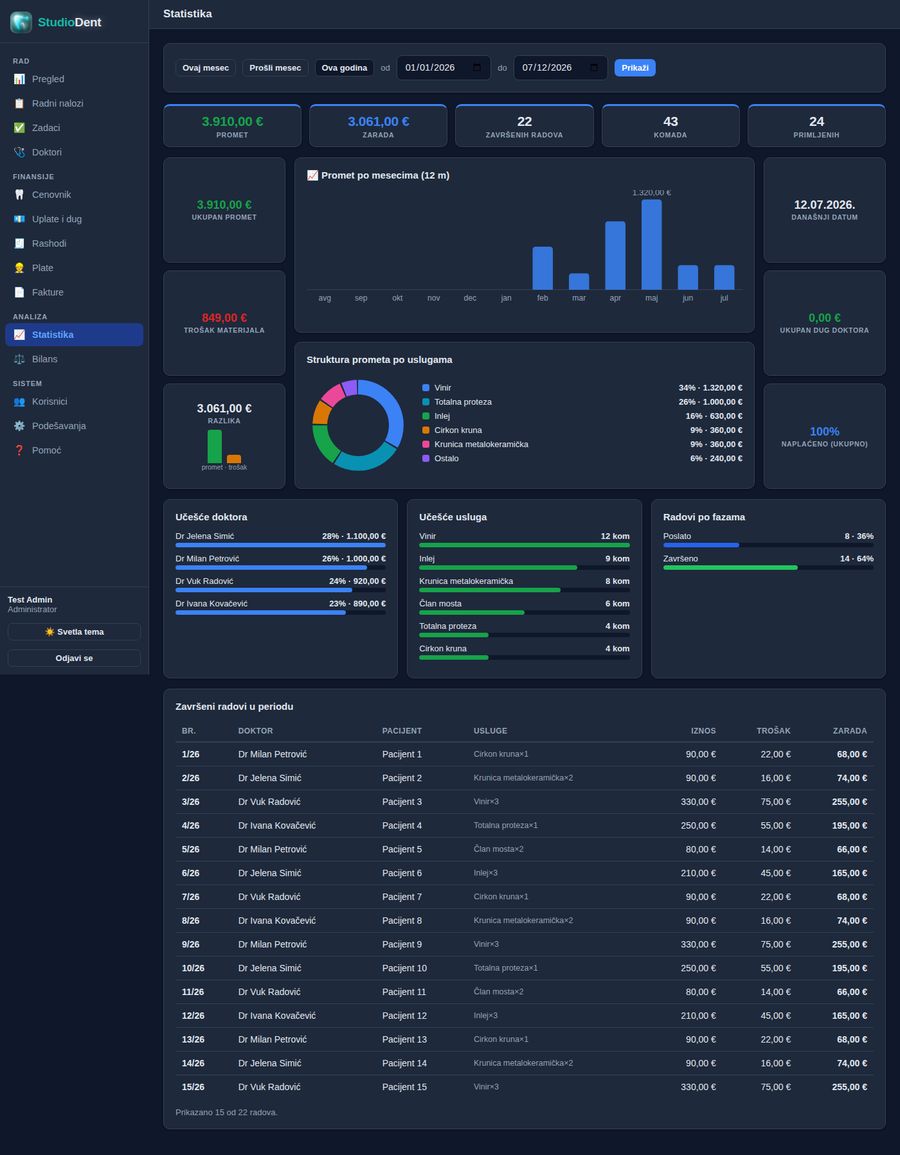Viewport: 900px width, 1155px height.
Task: Open the calendar picker for the end date
Action: (x=594, y=68)
